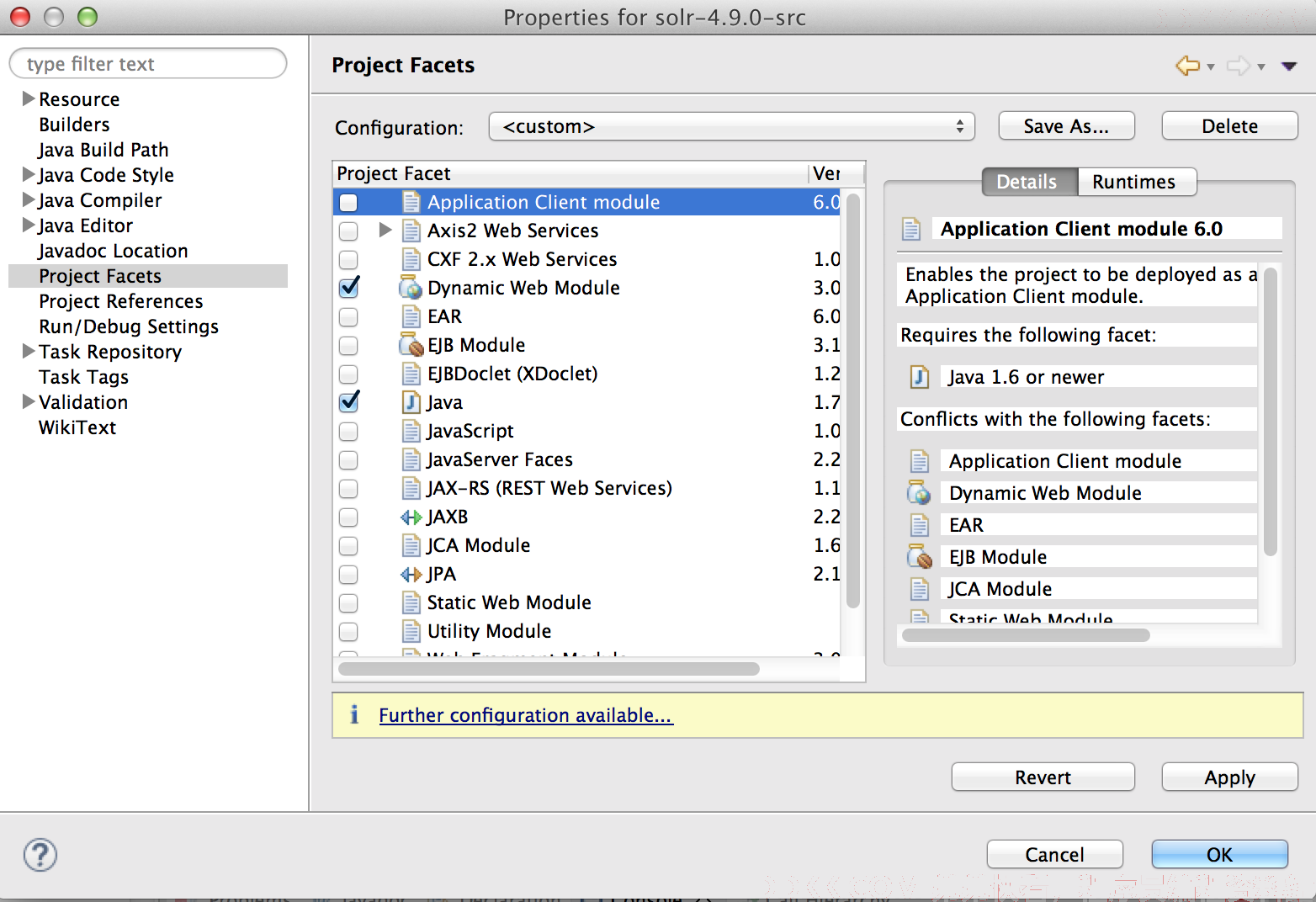Click the facet list horizontal scrollbar
The image size is (1316, 902).
pyautogui.click(x=549, y=669)
